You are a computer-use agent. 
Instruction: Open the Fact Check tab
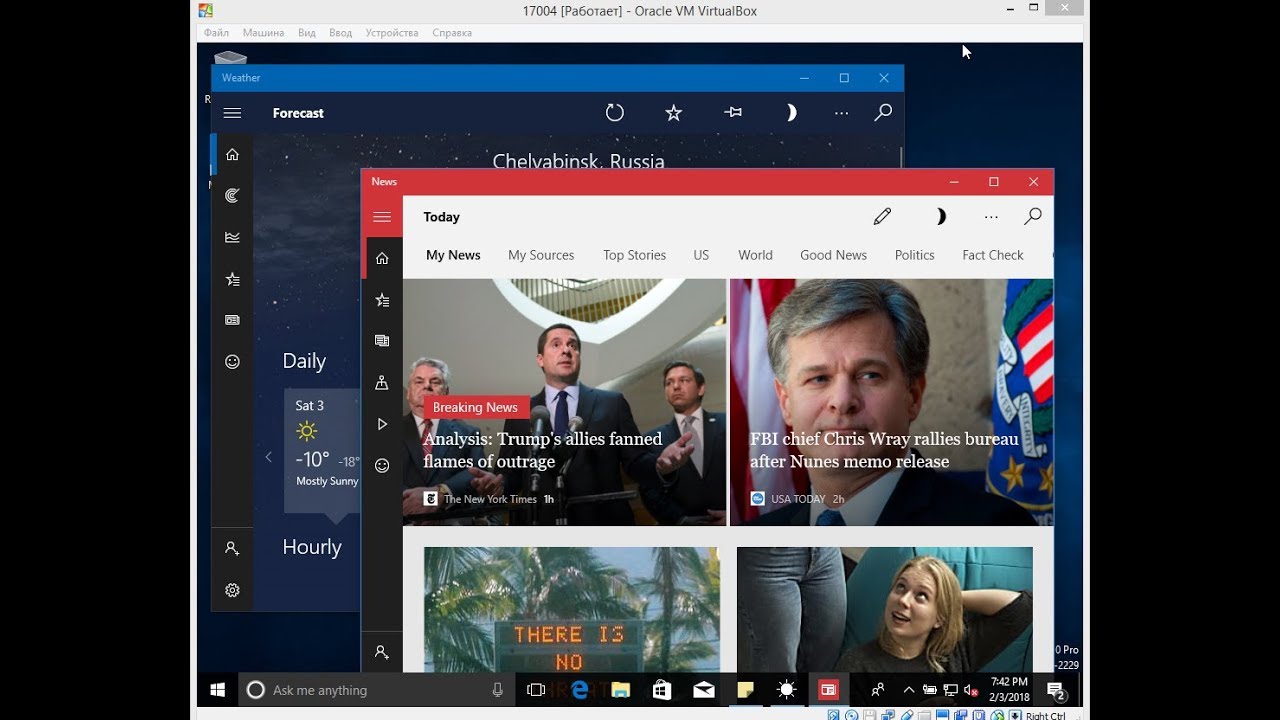(x=993, y=255)
